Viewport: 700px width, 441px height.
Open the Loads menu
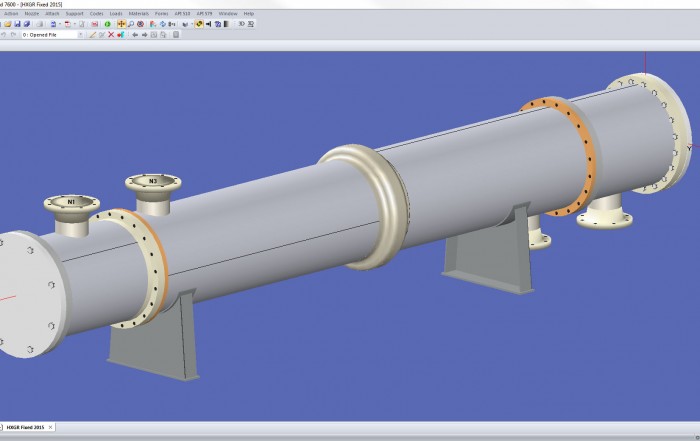[116, 14]
